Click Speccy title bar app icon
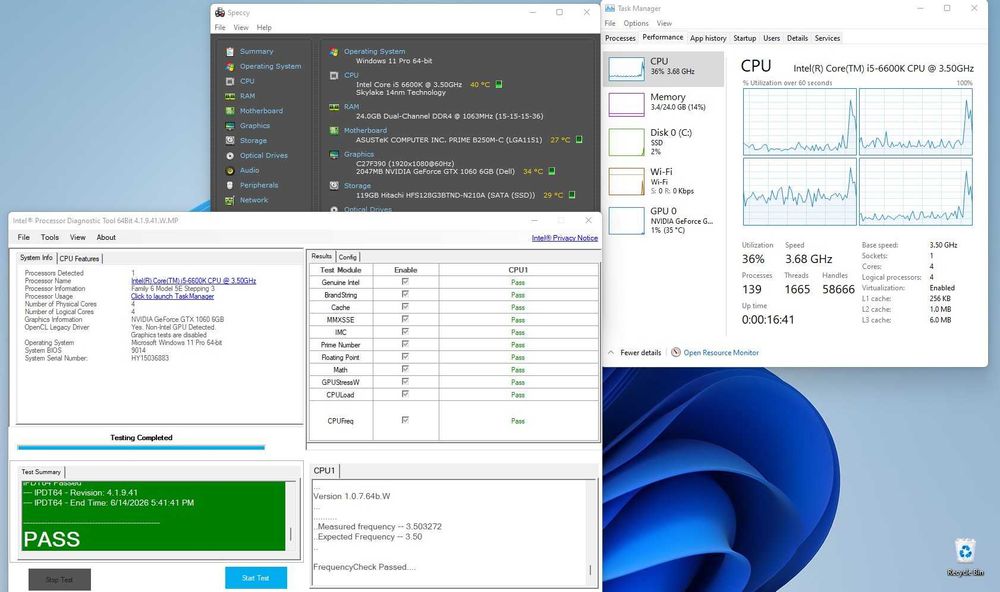1000x592 pixels. click(x=220, y=12)
